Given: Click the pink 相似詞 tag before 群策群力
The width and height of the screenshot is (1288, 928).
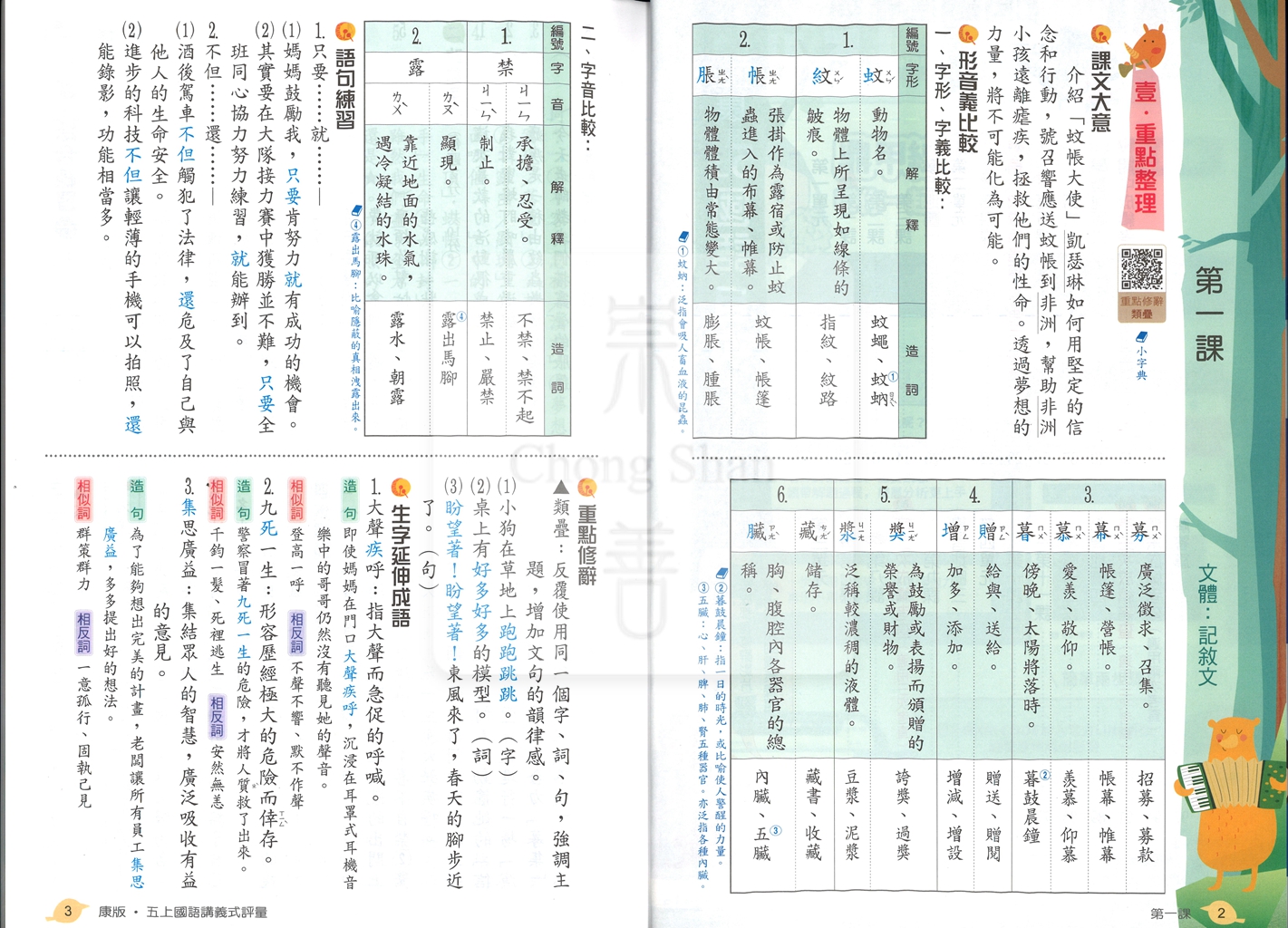Looking at the screenshot, I should [x=83, y=499].
